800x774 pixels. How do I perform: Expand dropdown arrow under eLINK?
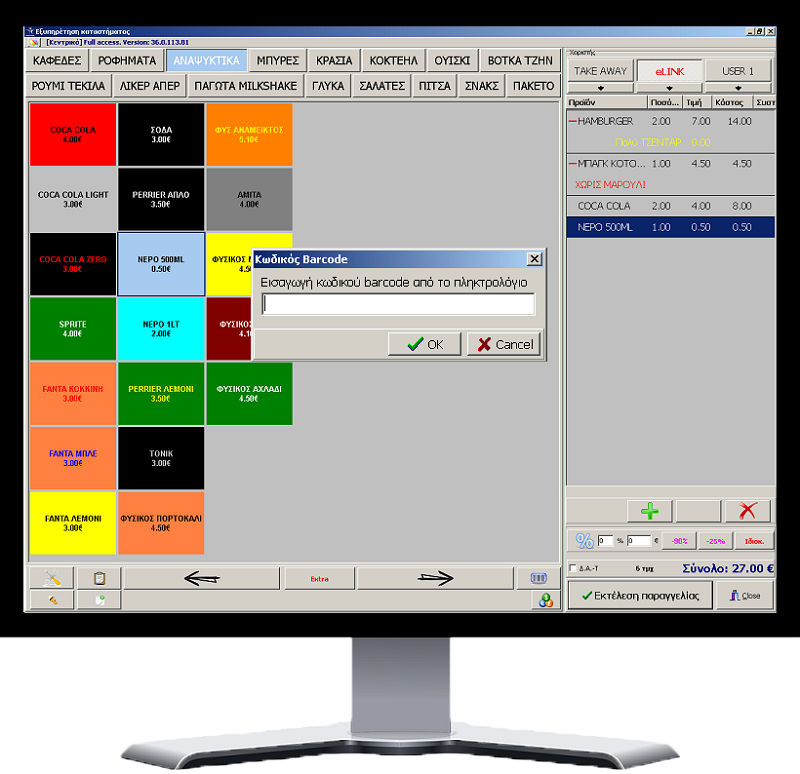tap(669, 88)
